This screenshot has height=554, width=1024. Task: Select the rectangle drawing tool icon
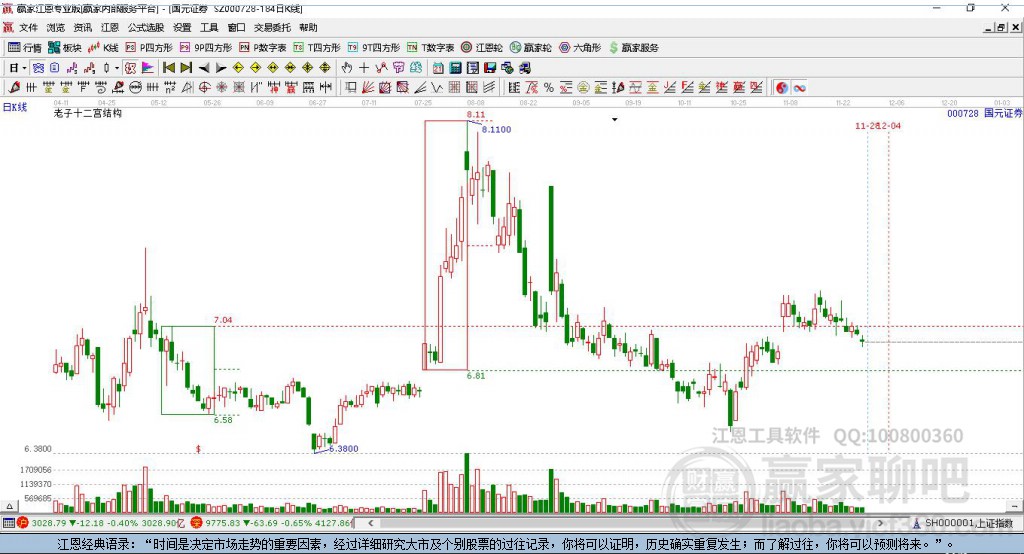pyautogui.click(x=350, y=88)
